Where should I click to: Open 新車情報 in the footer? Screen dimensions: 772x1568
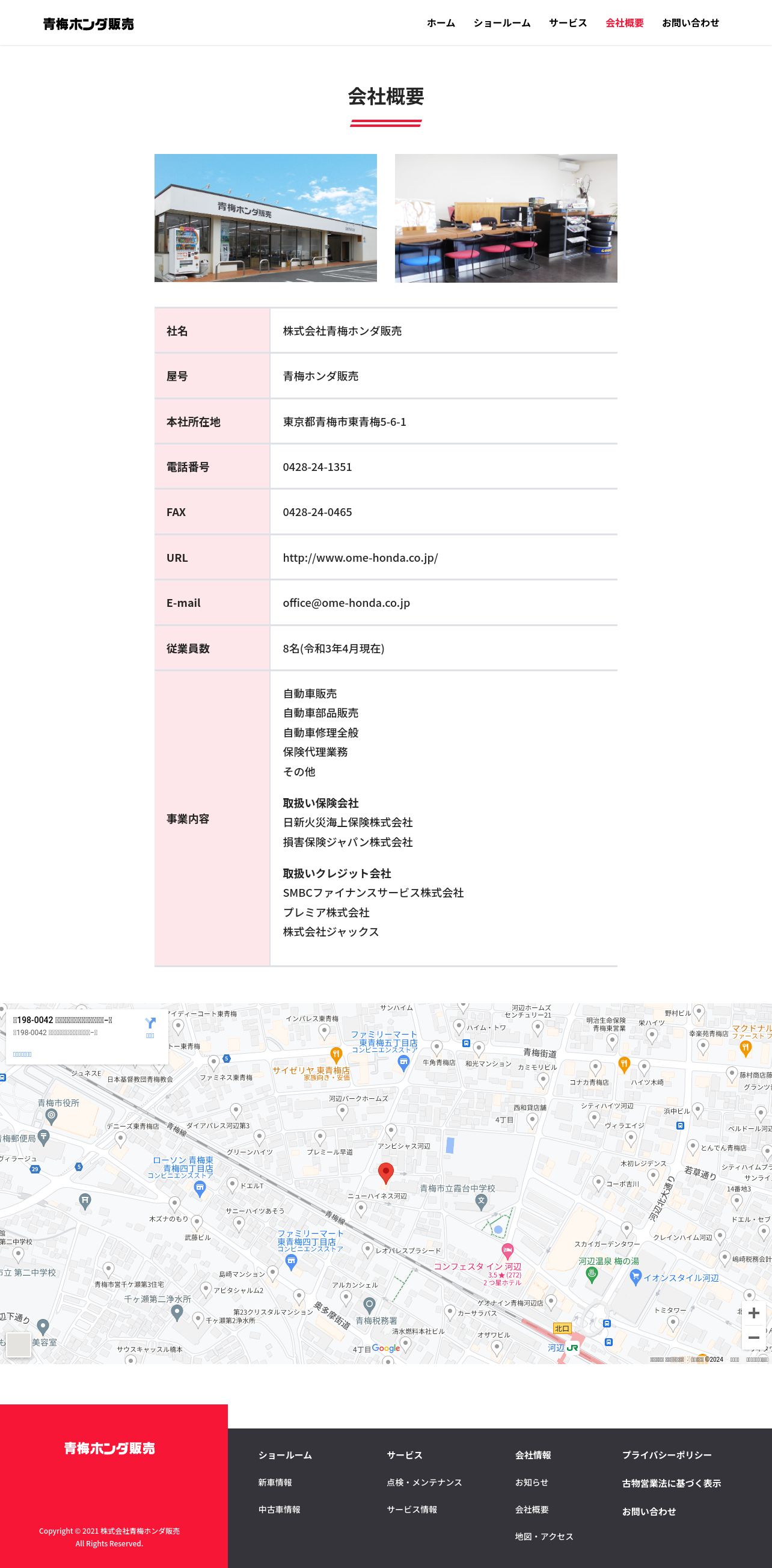(x=275, y=1482)
